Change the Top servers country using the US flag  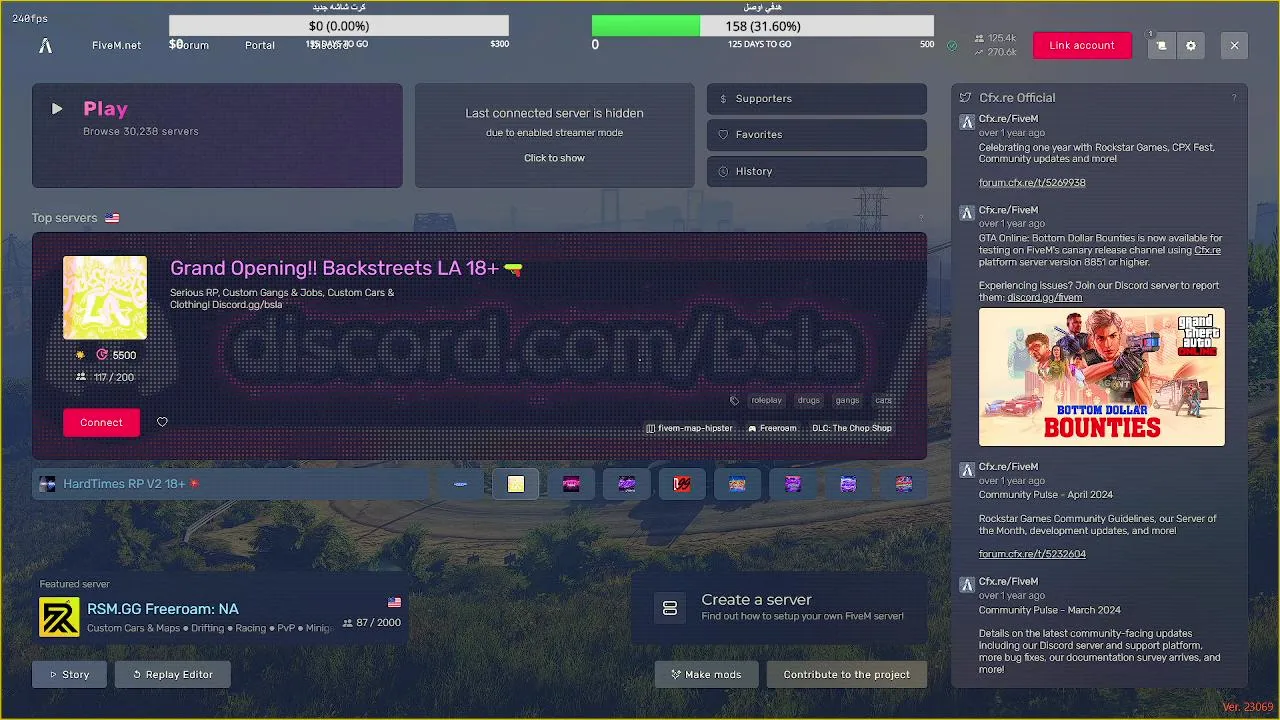point(112,218)
